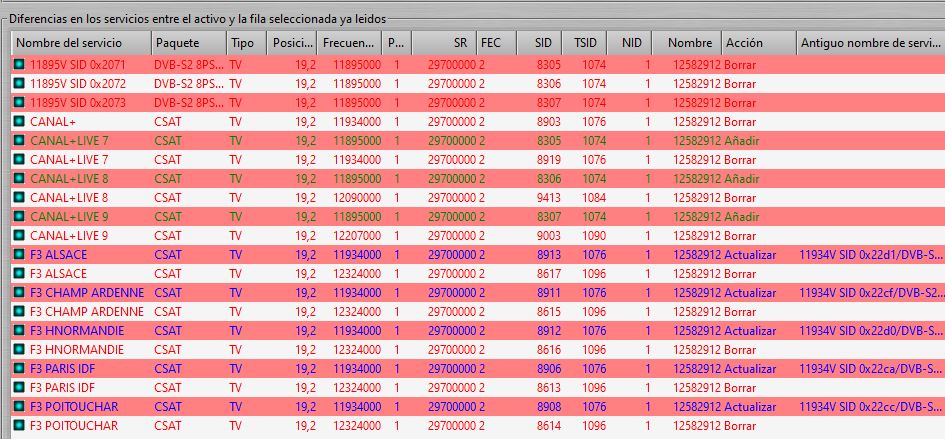Click SID value 8906
The width and height of the screenshot is (945, 439).
[548, 368]
